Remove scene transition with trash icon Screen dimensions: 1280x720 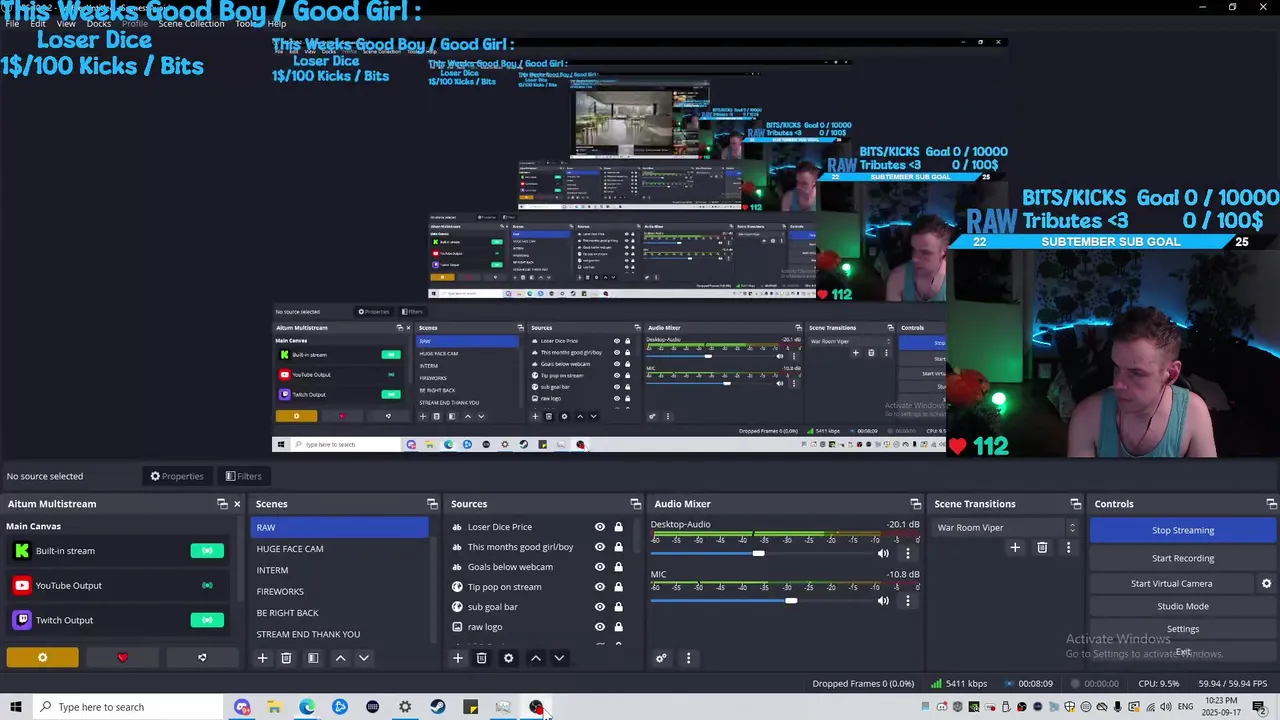1042,547
